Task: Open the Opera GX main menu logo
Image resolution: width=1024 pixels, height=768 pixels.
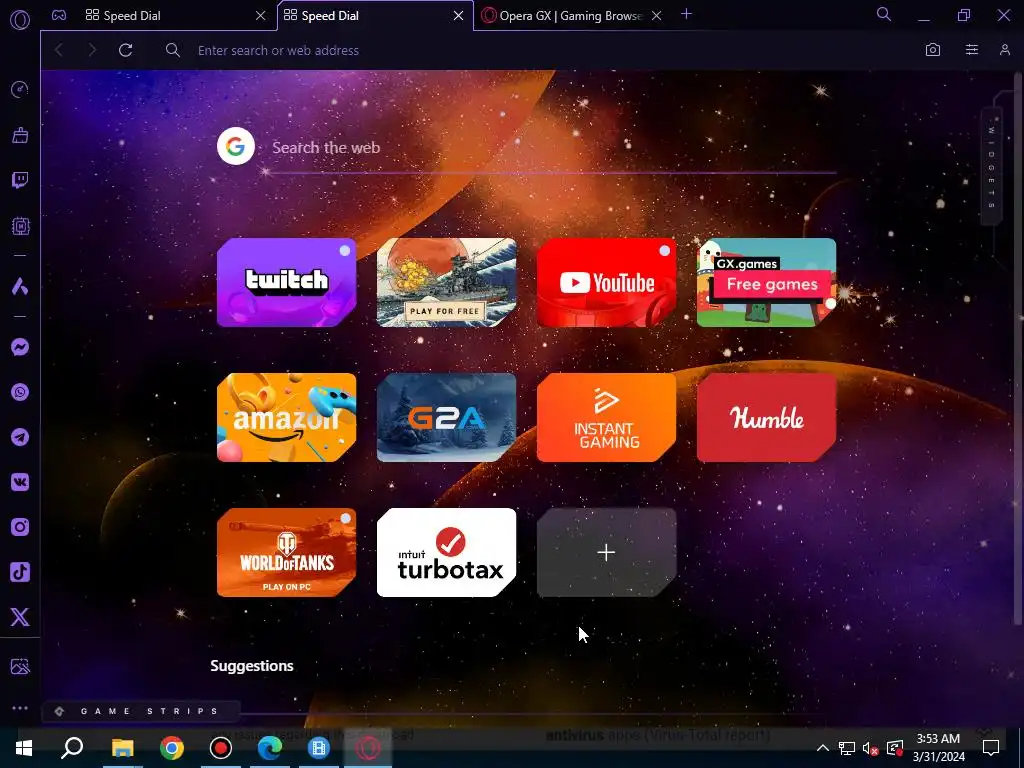Action: click(x=20, y=20)
